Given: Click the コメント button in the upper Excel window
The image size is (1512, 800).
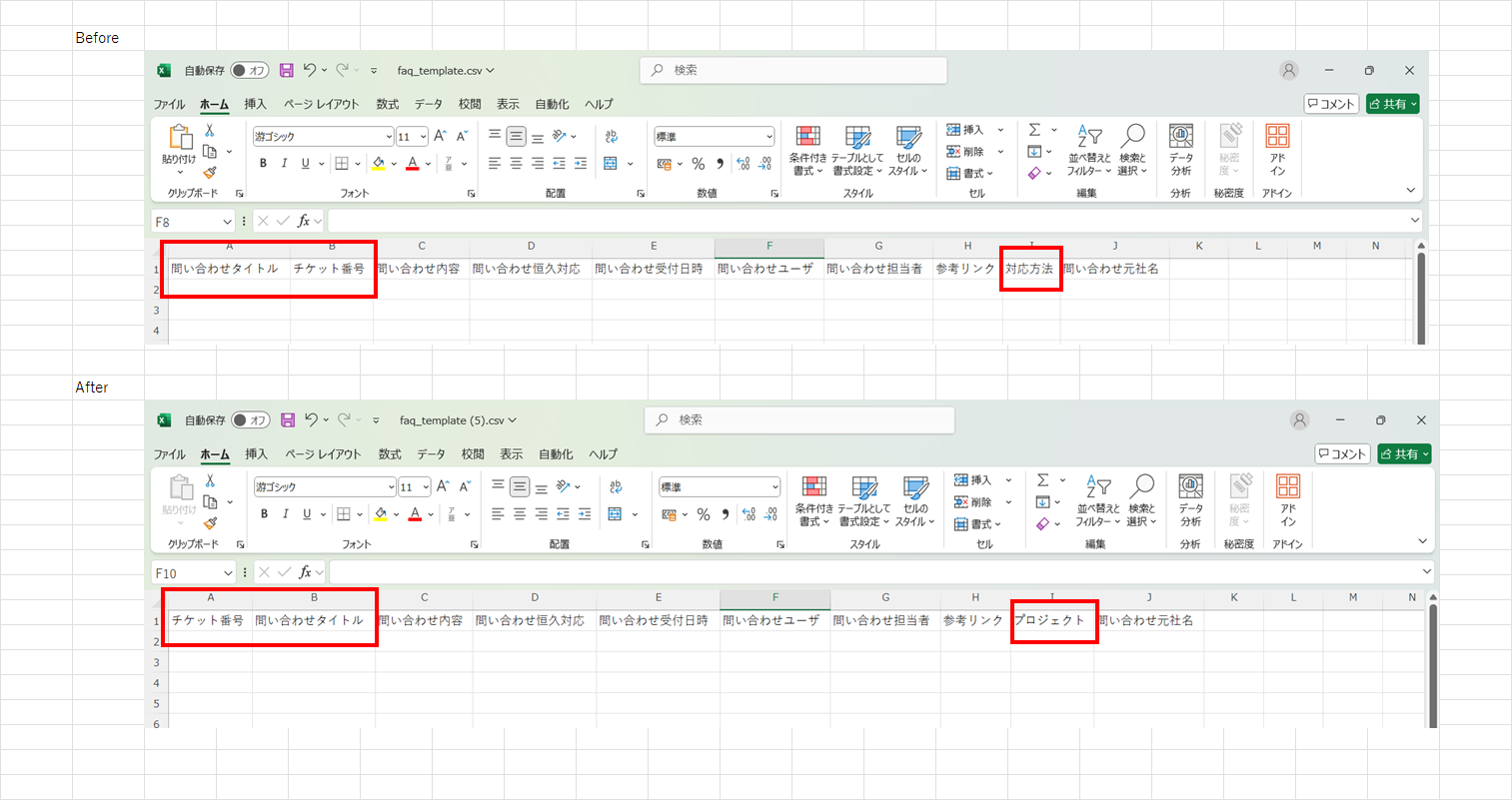Looking at the screenshot, I should coord(1330,104).
